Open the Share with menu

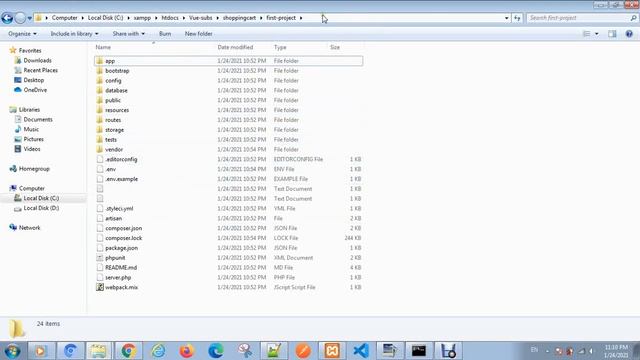[x=129, y=34]
